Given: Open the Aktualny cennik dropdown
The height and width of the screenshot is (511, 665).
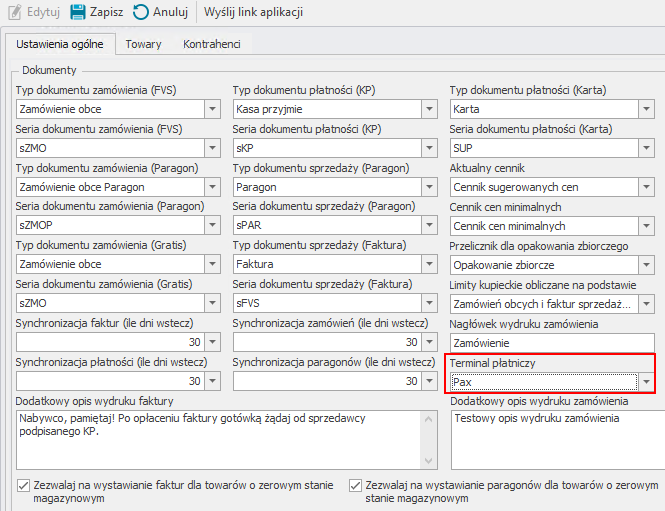Looking at the screenshot, I should 648,187.
